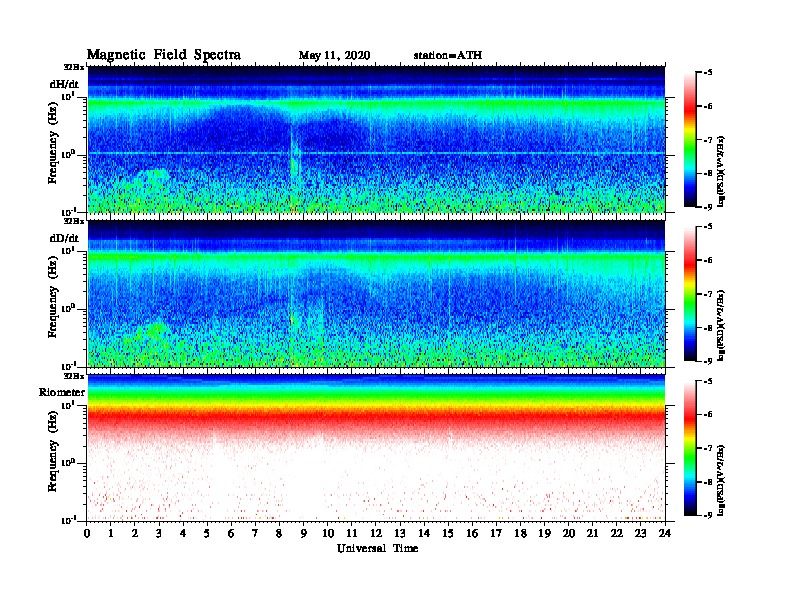Click the "station=ATH" label
The width and height of the screenshot is (792, 612).
point(448,56)
